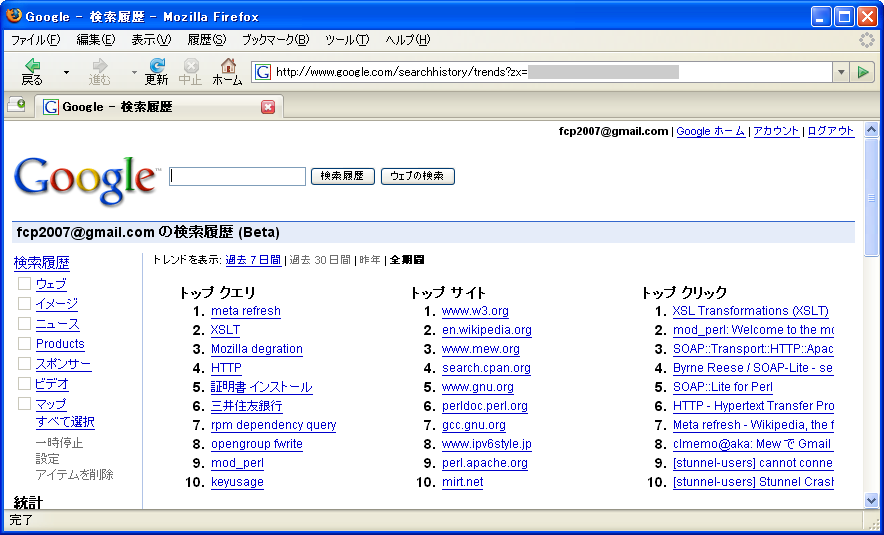Click the green Go arrow beside address bar

point(863,72)
